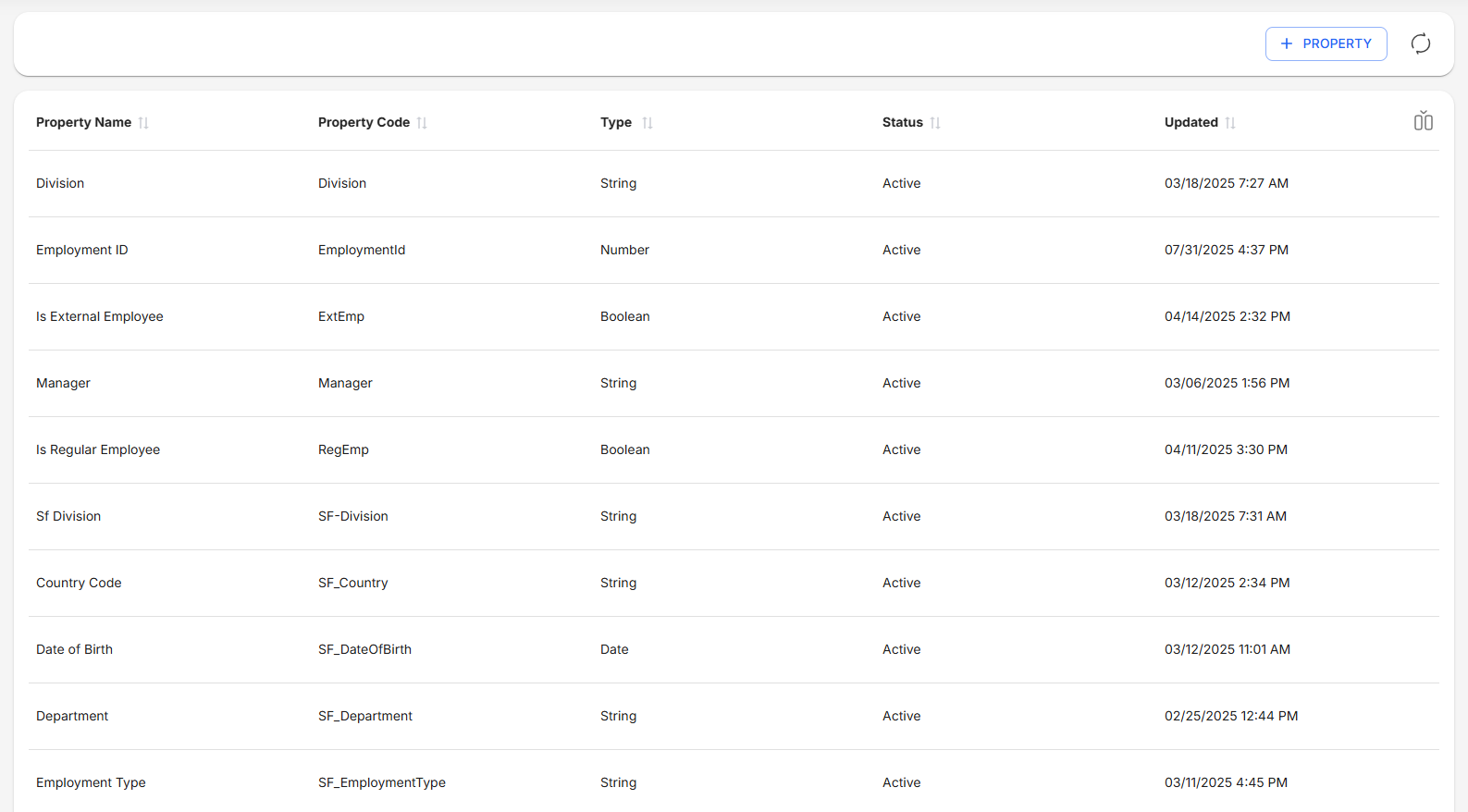Open the Division property row
This screenshot has width=1468, height=812.
pos(60,183)
